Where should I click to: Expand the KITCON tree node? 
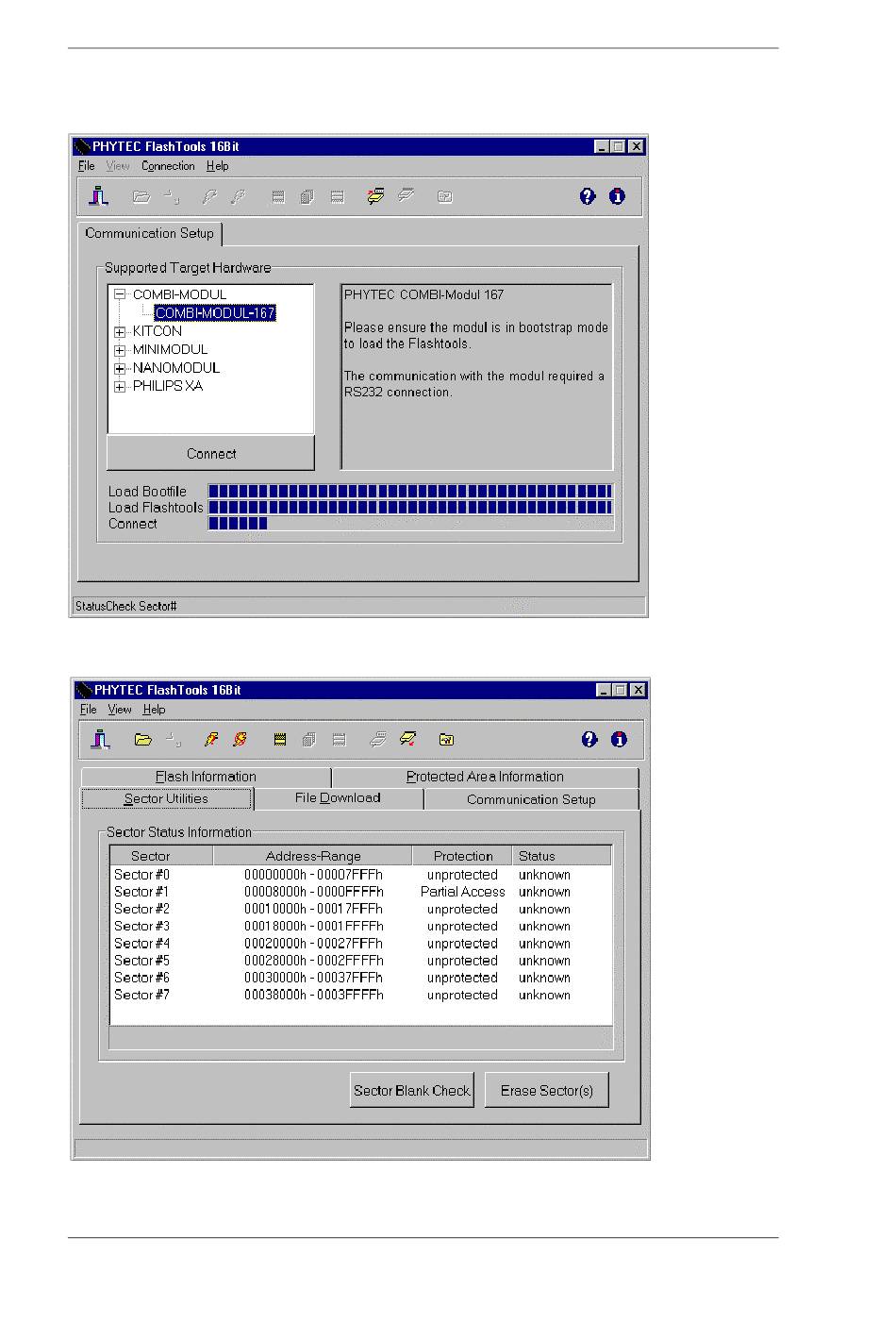(x=120, y=331)
